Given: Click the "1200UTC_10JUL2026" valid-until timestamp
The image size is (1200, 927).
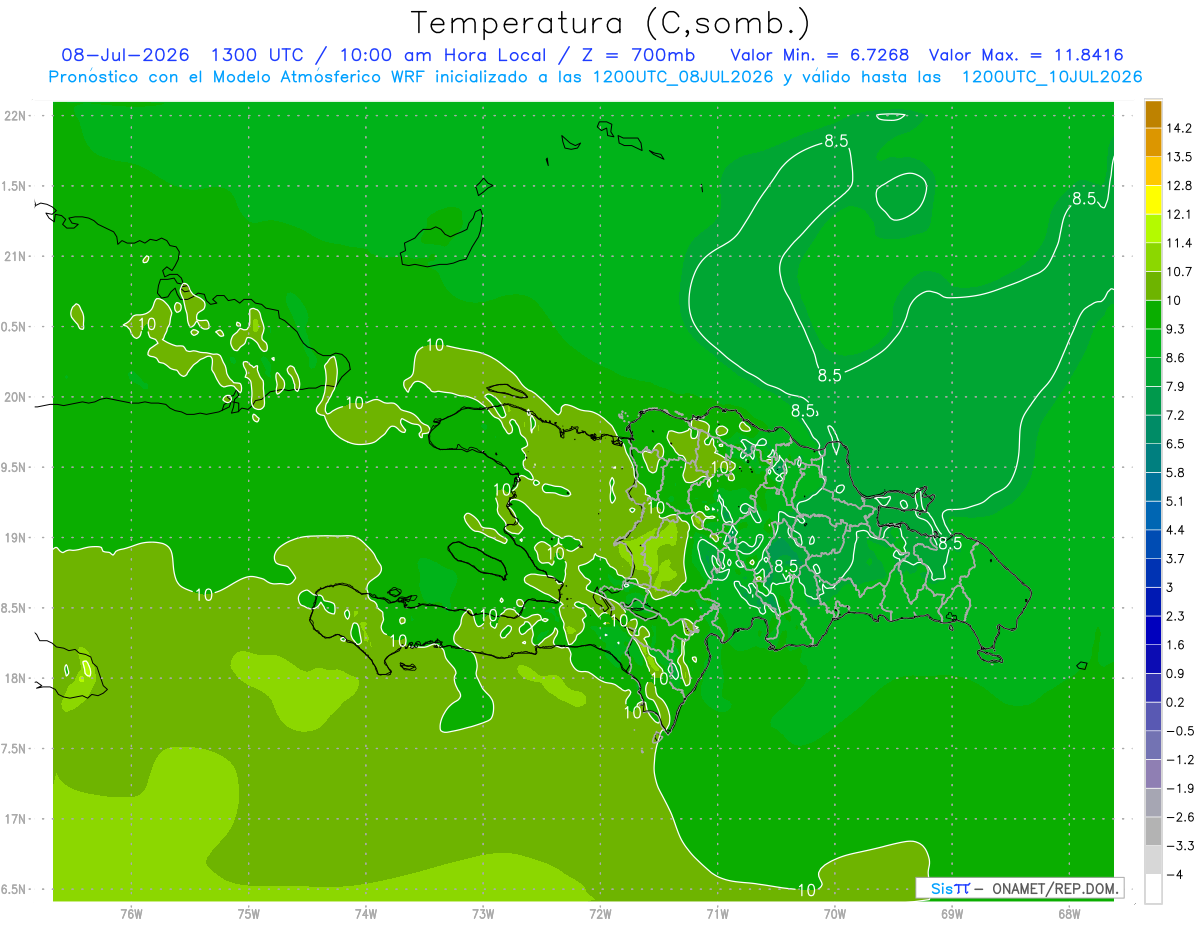Looking at the screenshot, I should [x=1052, y=77].
